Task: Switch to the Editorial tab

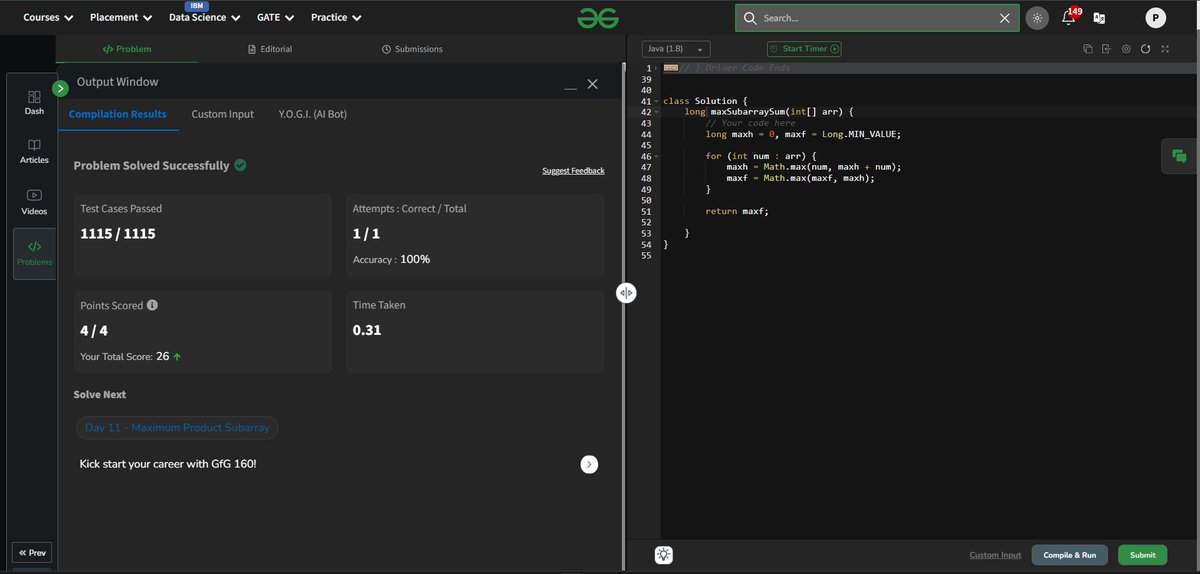Action: 270,49
